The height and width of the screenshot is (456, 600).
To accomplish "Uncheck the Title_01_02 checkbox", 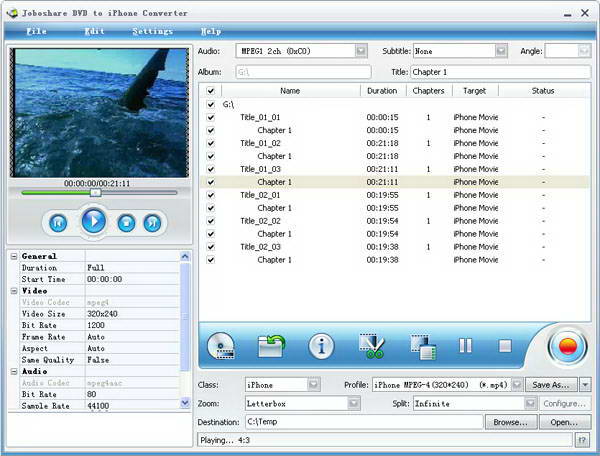I will click(x=210, y=143).
